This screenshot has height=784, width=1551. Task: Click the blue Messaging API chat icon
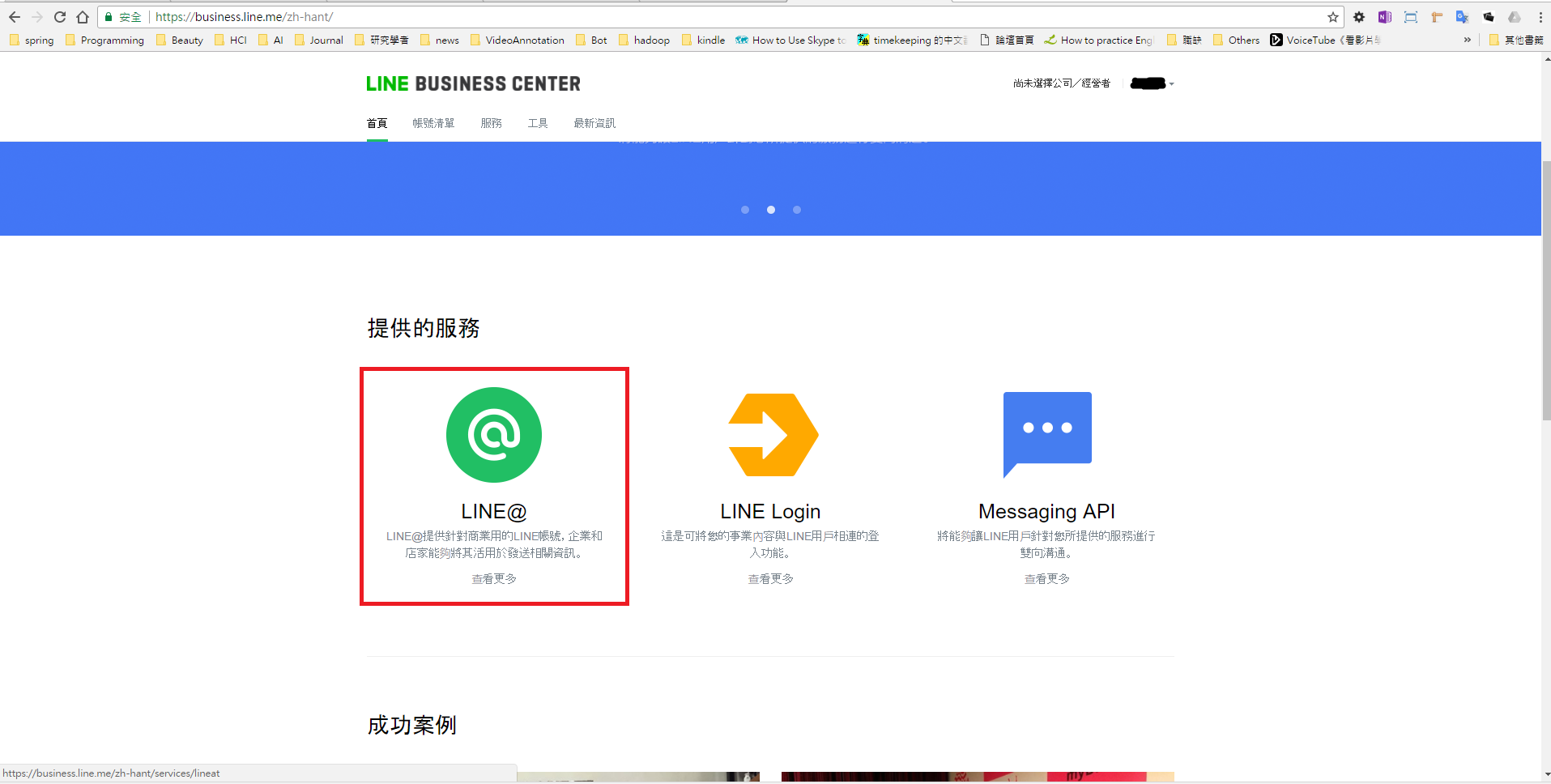point(1047,434)
